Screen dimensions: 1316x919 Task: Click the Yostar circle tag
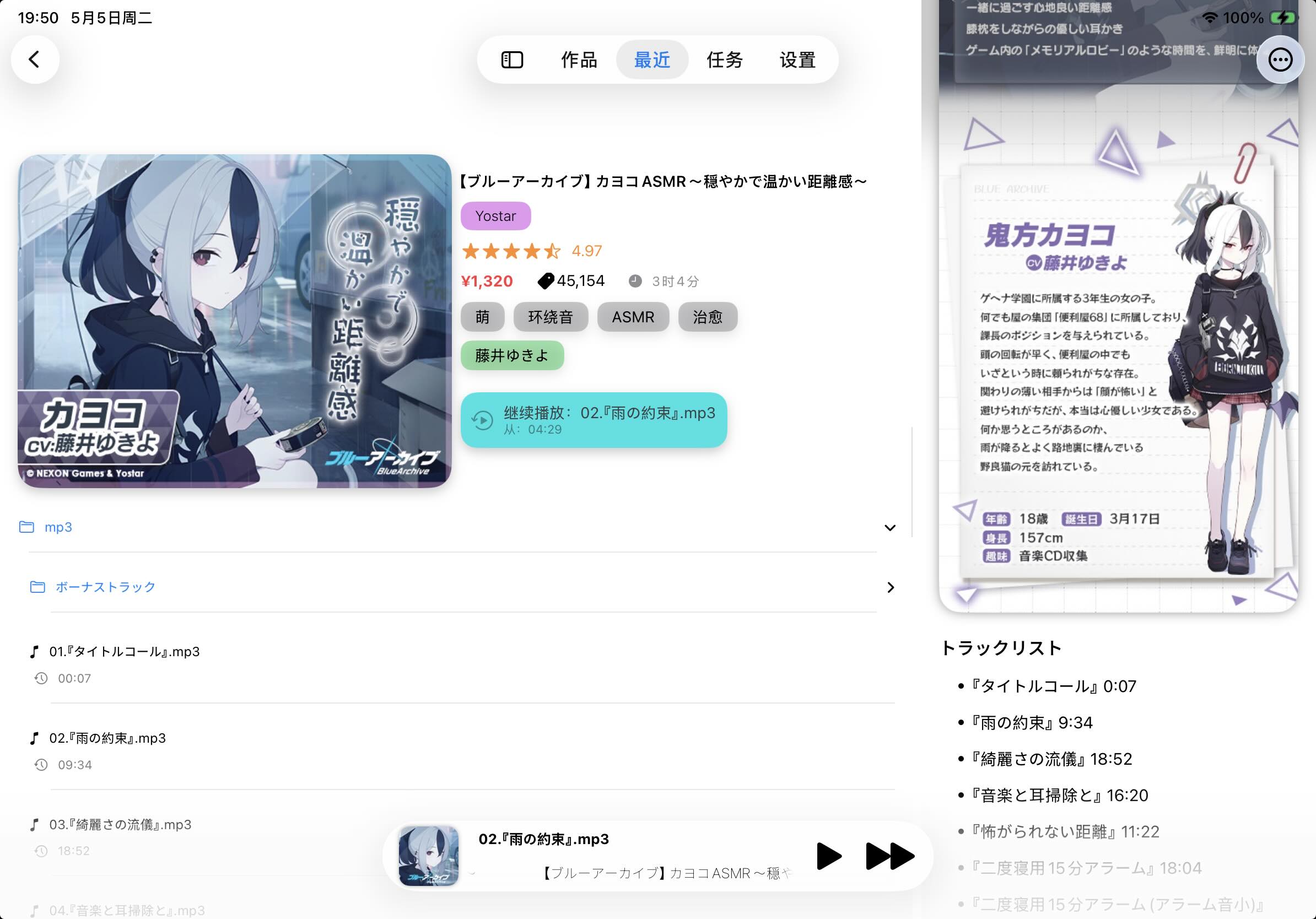(496, 216)
